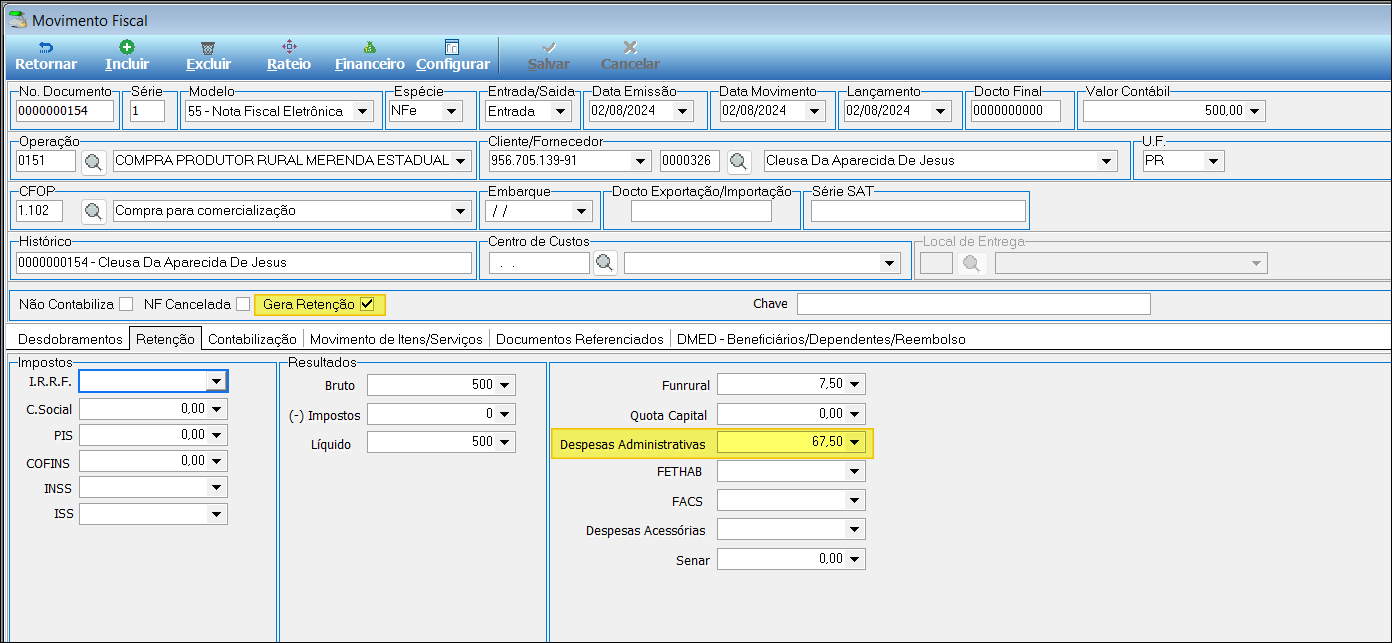
Task: Switch to the Desdobramentos tab
Action: tap(70, 339)
